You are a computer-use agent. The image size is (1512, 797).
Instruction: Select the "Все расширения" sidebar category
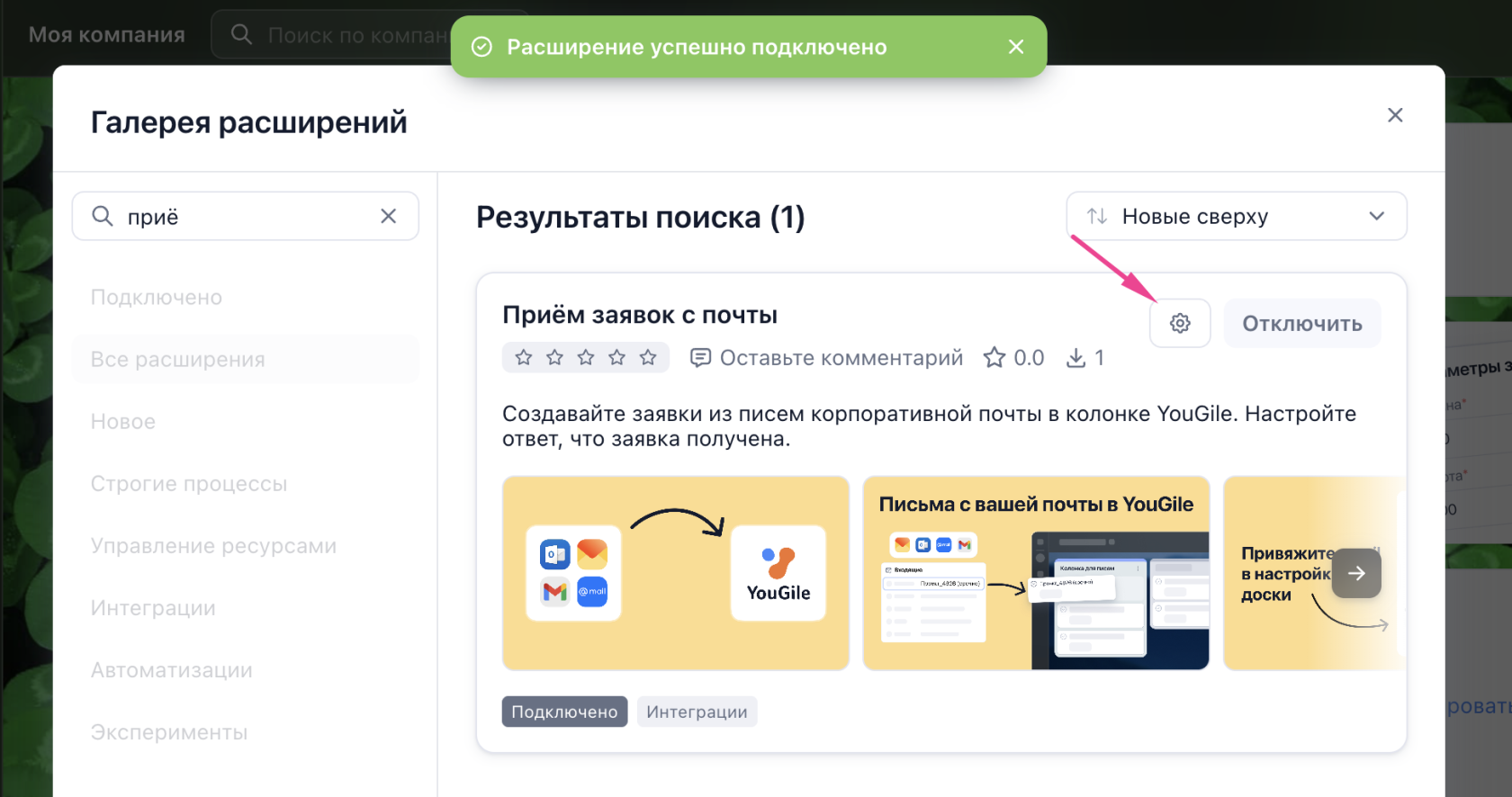[x=178, y=360]
